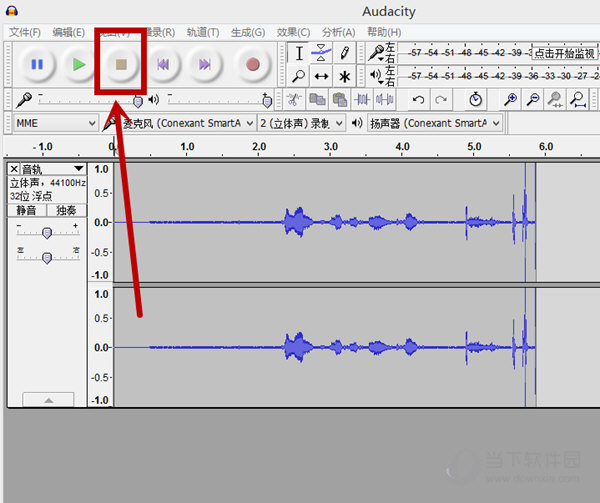600x503 pixels.
Task: Click Fit Selection zoom icon
Action: tap(555, 100)
